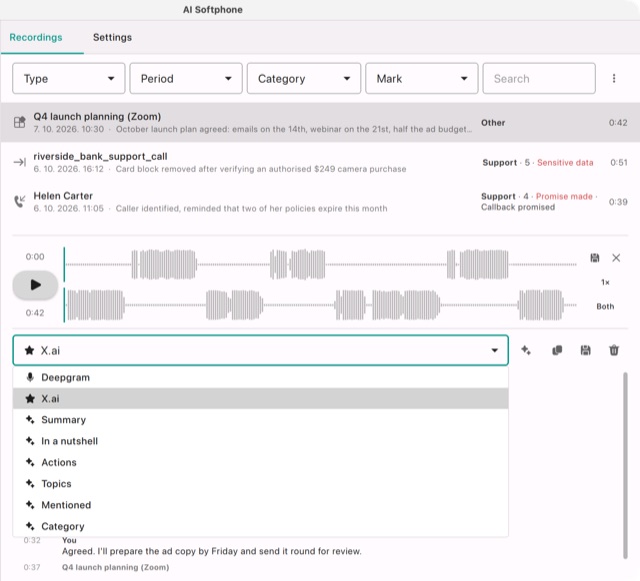Close the audio player with the X icon
Viewport: 640px width, 581px height.
[616, 258]
